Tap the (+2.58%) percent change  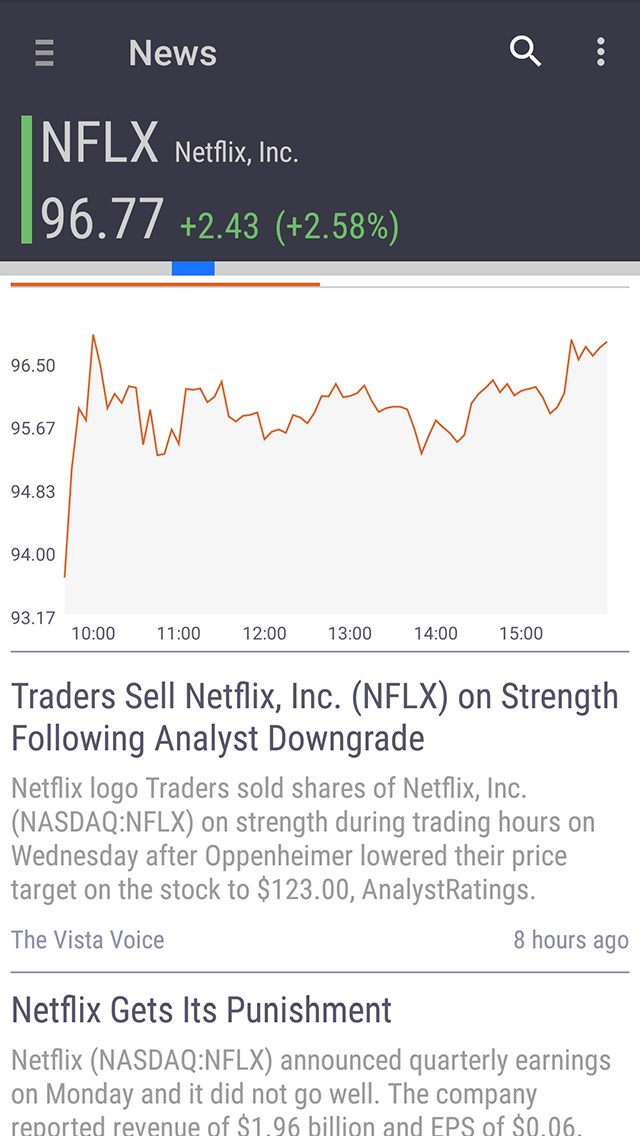(337, 226)
